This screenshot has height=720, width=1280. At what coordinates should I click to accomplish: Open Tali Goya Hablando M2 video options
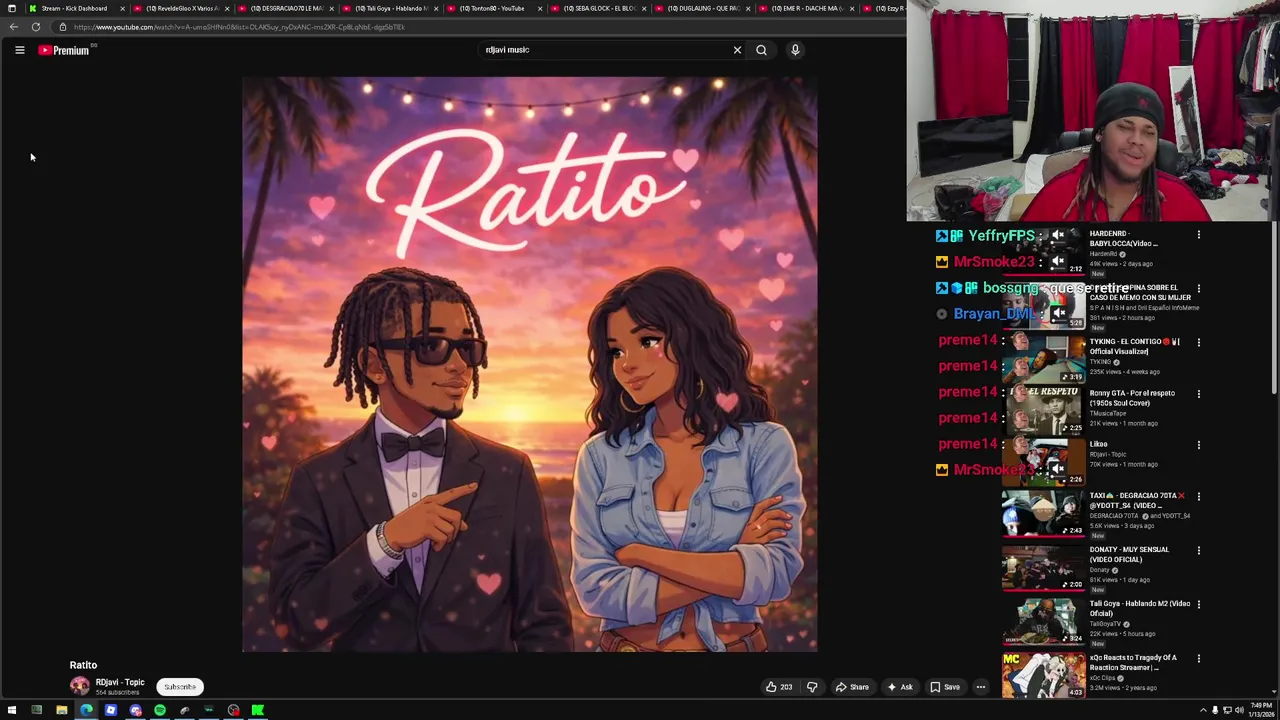[1199, 605]
